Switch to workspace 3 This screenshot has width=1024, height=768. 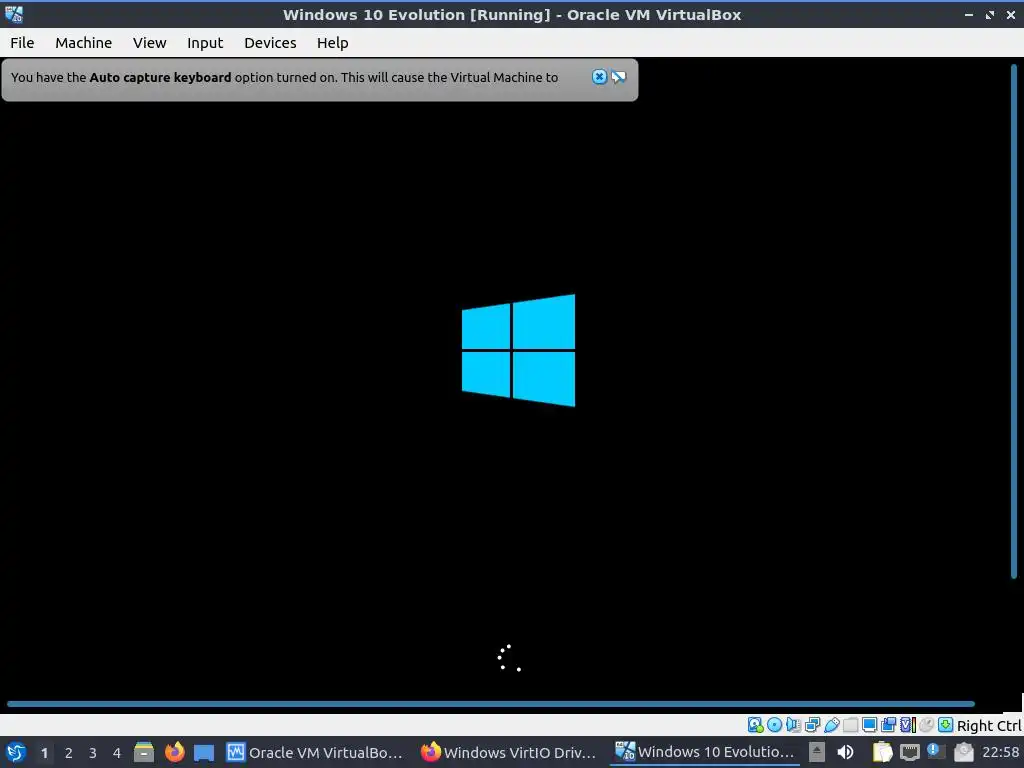pyautogui.click(x=93, y=753)
